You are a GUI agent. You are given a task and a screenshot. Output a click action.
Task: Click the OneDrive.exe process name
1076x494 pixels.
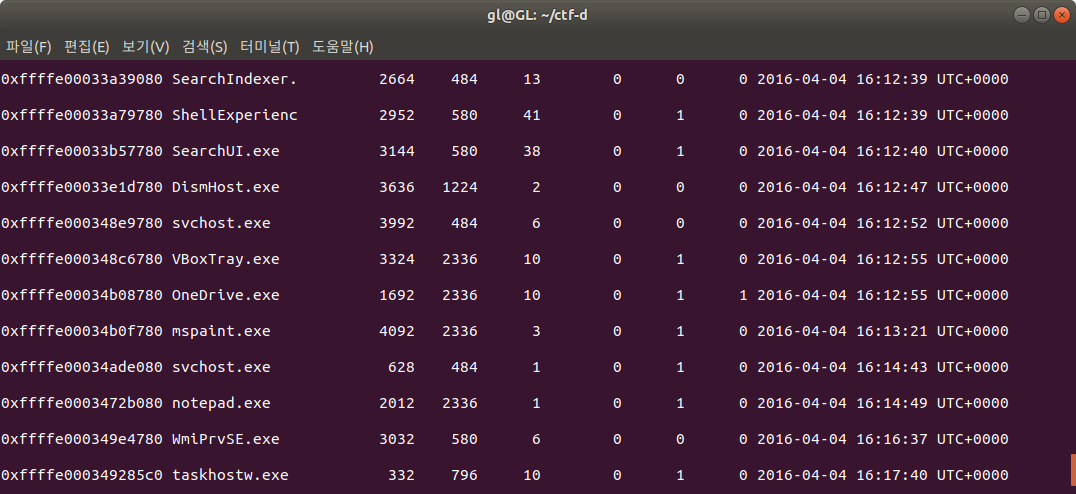pos(226,295)
